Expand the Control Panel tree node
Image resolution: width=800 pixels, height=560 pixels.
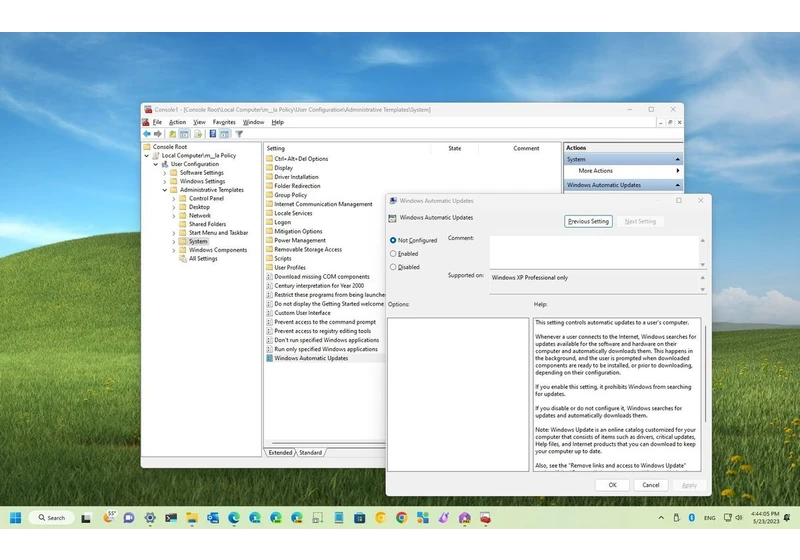coord(173,198)
